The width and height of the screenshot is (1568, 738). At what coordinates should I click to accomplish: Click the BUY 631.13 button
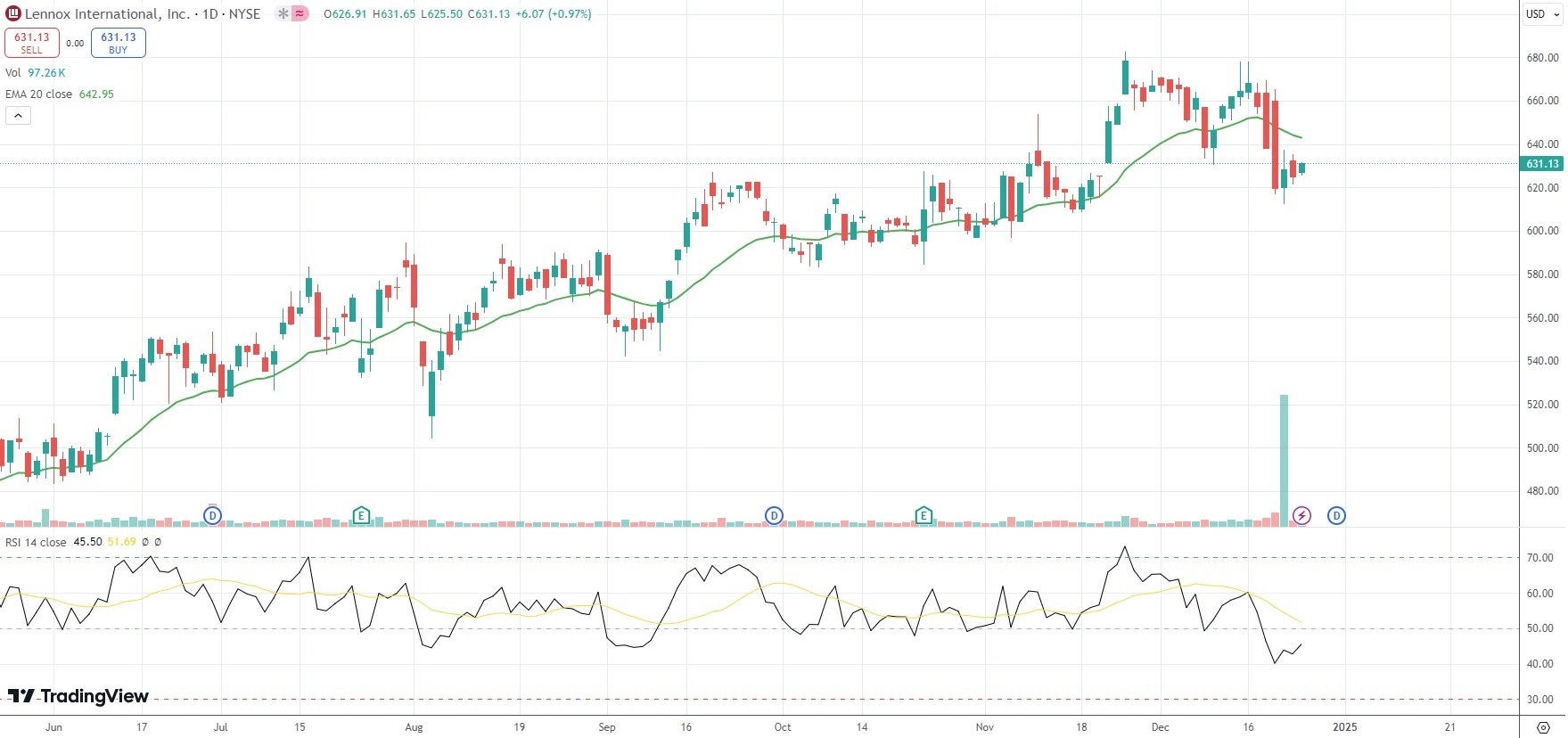[119, 43]
